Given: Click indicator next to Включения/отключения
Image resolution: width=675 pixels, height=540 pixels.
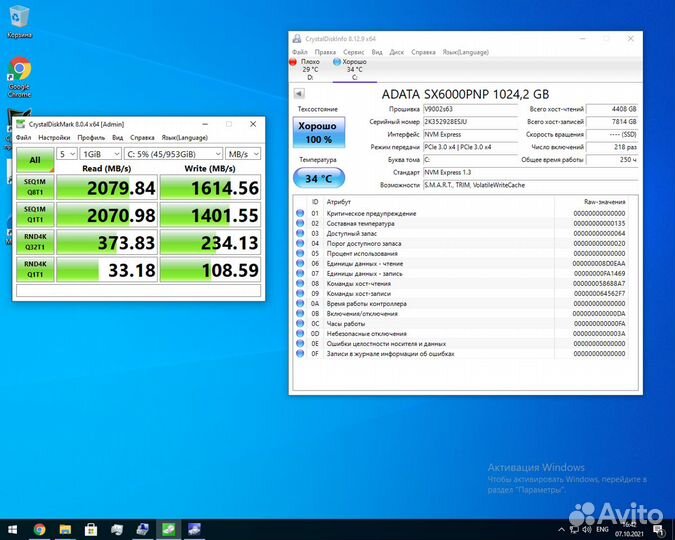Looking at the screenshot, I should (x=300, y=313).
